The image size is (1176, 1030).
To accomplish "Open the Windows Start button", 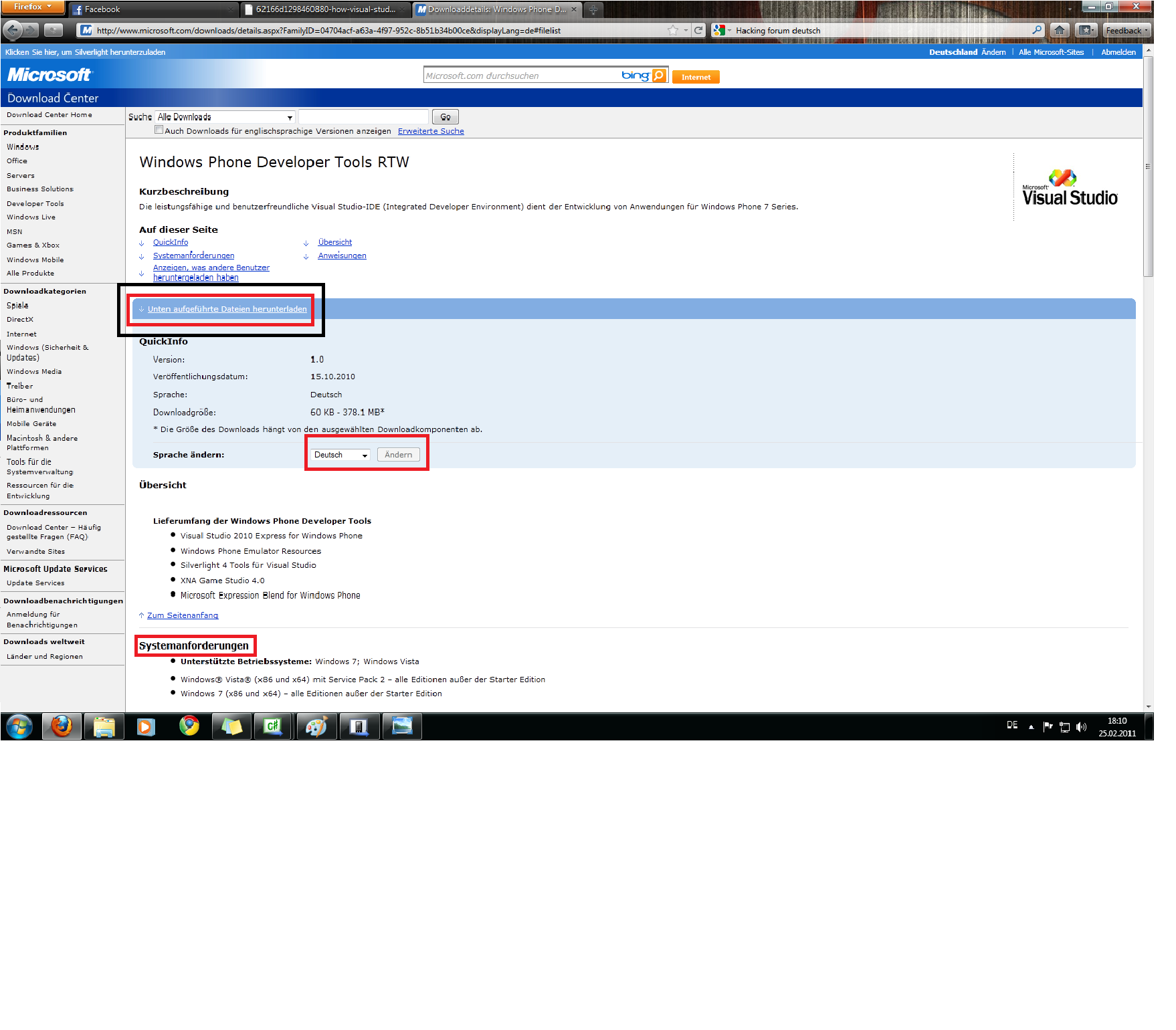I will pos(19,726).
